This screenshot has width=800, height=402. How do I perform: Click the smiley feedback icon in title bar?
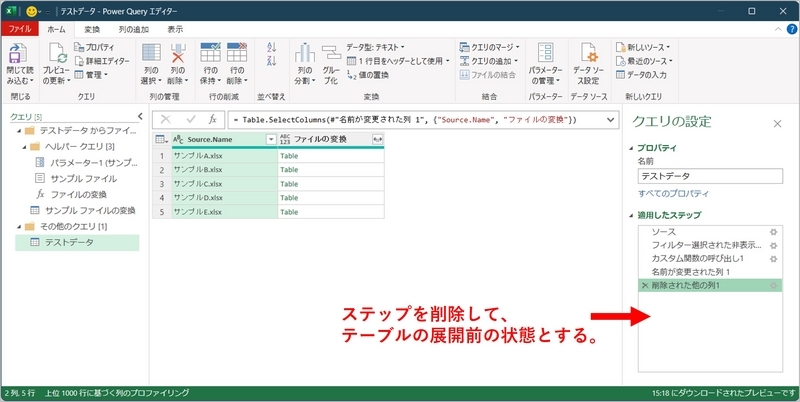tap(32, 11)
